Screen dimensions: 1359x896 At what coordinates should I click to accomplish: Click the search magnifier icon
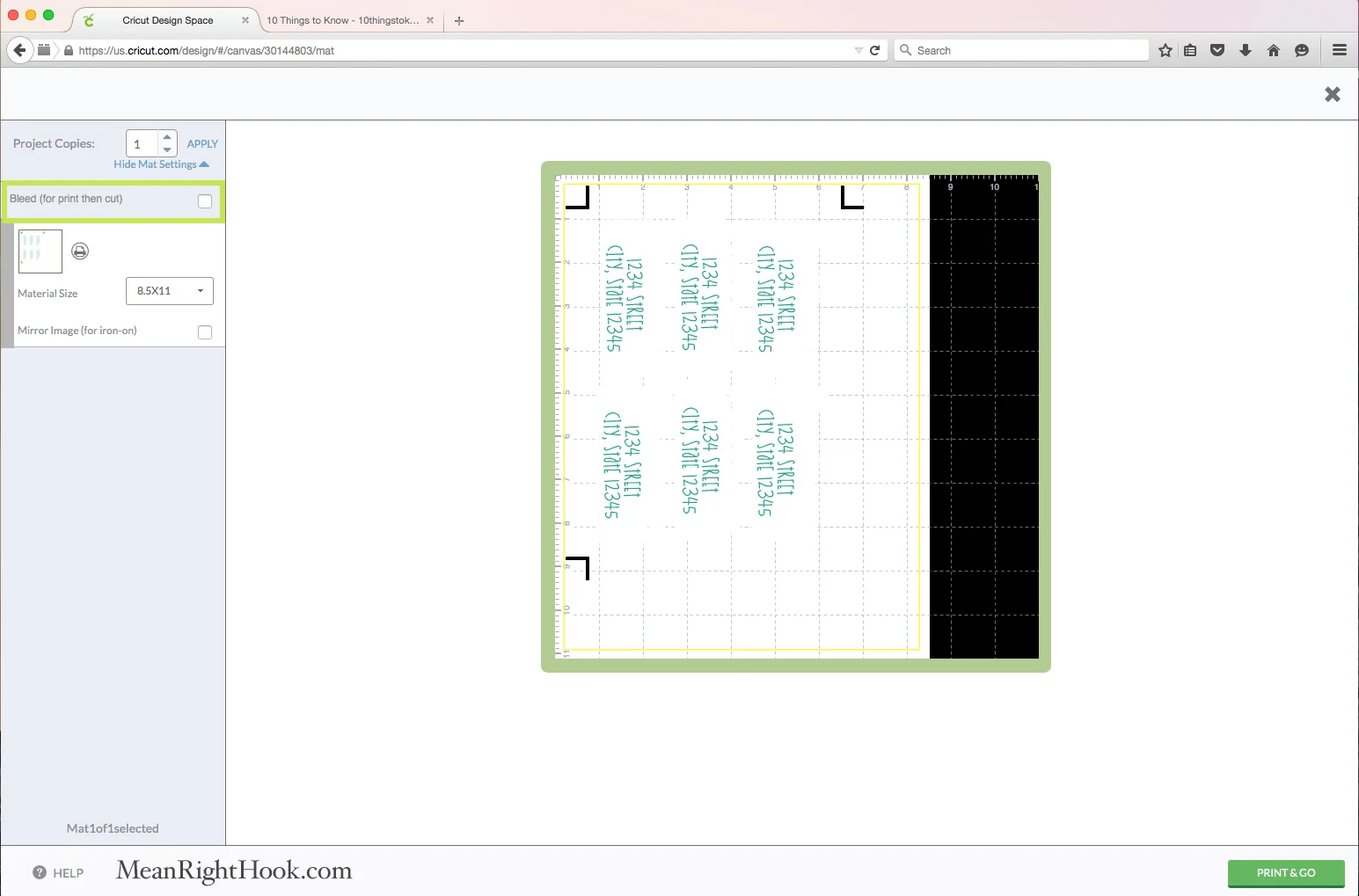click(x=905, y=50)
